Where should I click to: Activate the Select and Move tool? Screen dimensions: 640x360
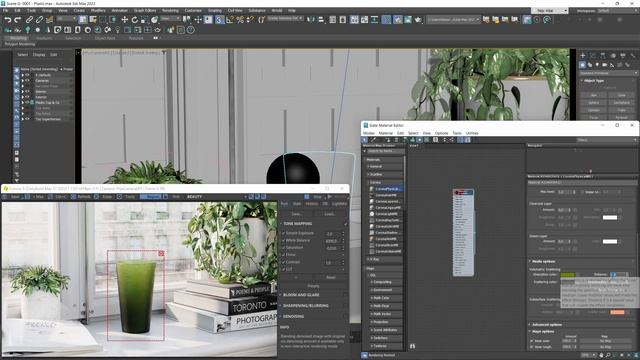point(124,20)
